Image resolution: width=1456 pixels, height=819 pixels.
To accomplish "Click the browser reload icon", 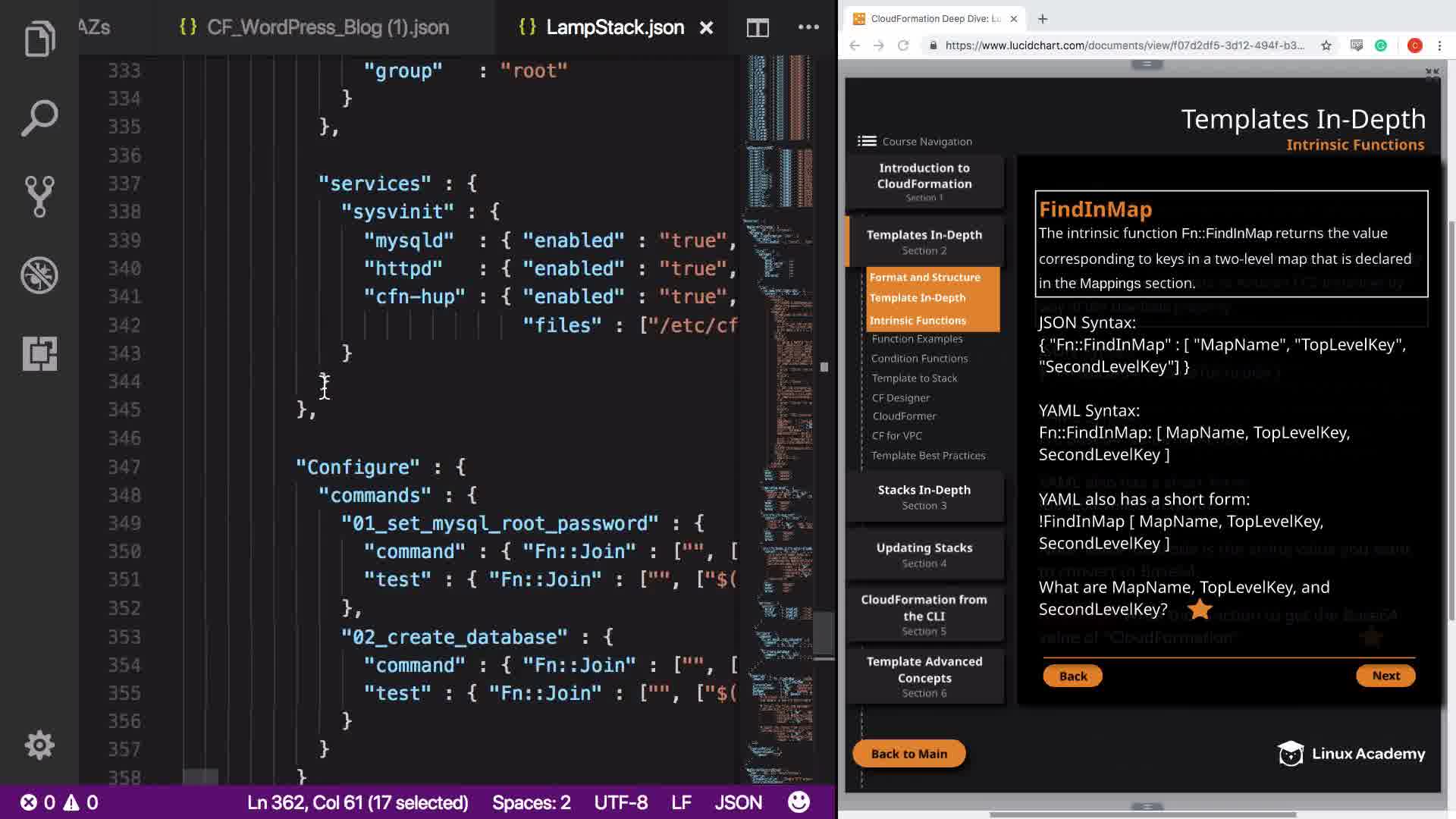I will point(903,45).
